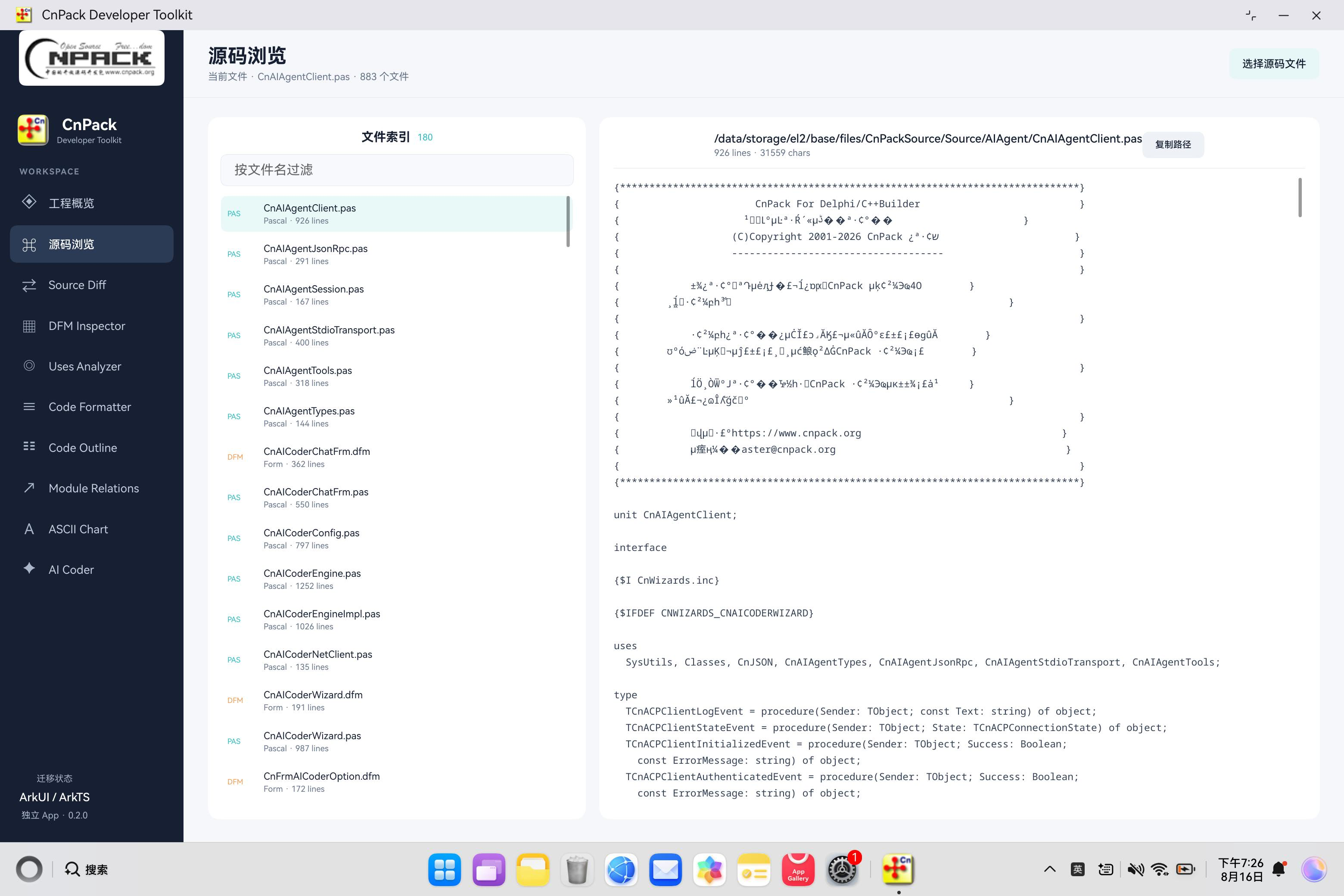Click the source file path heading

(927, 138)
